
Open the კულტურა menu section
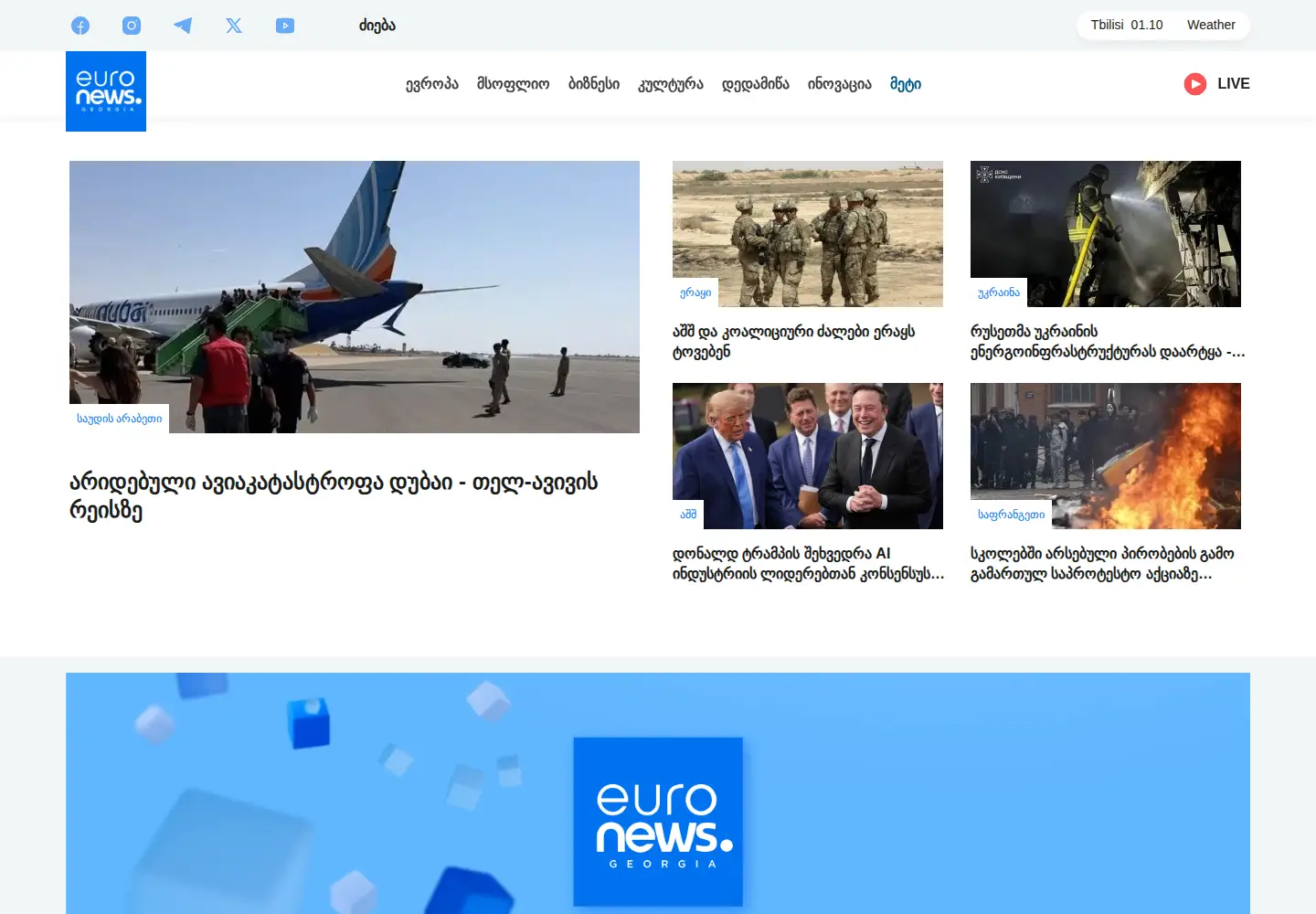tap(671, 84)
